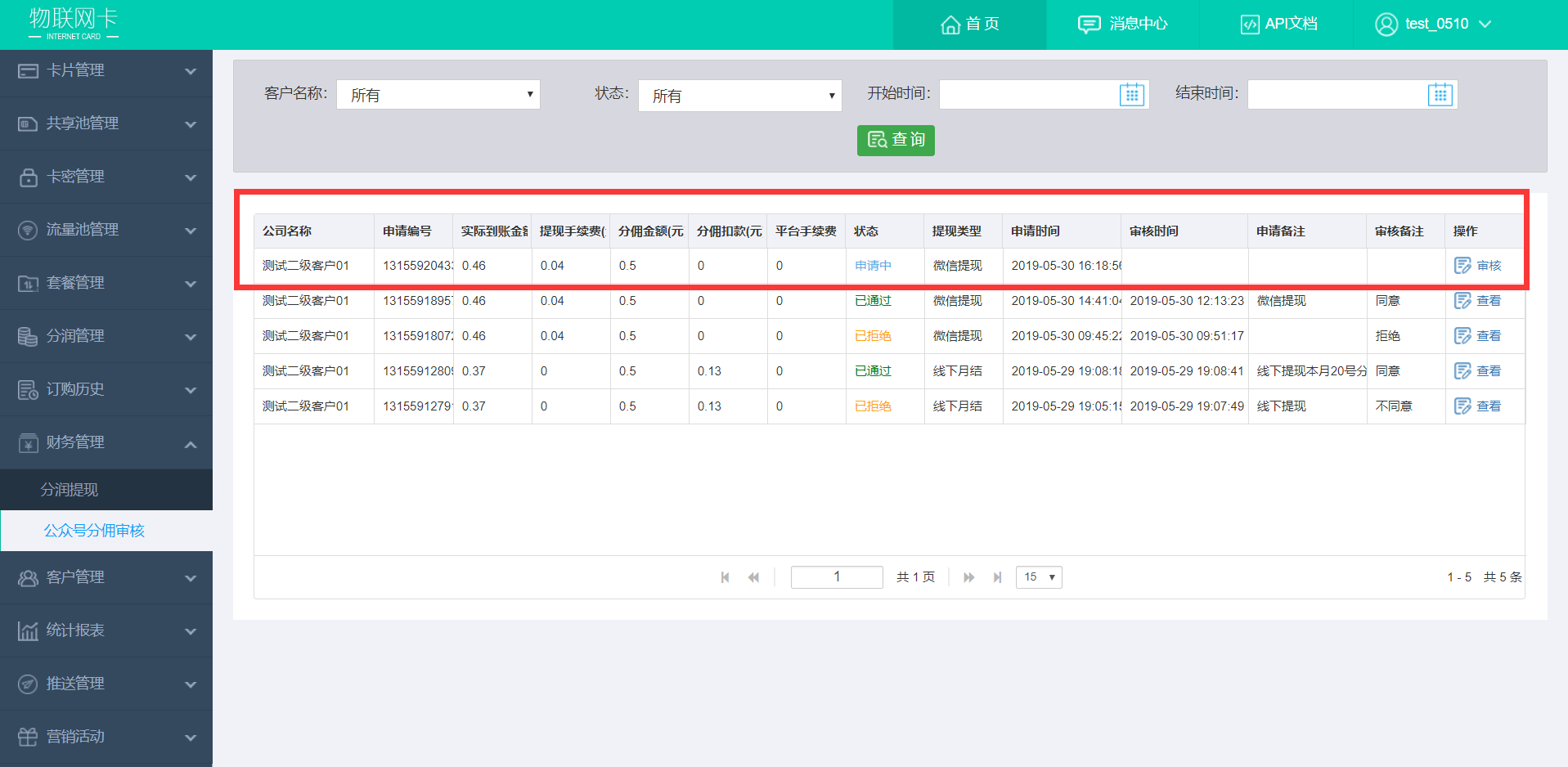Go to next page using pager icon
This screenshot has width=1568, height=767.
[x=969, y=577]
